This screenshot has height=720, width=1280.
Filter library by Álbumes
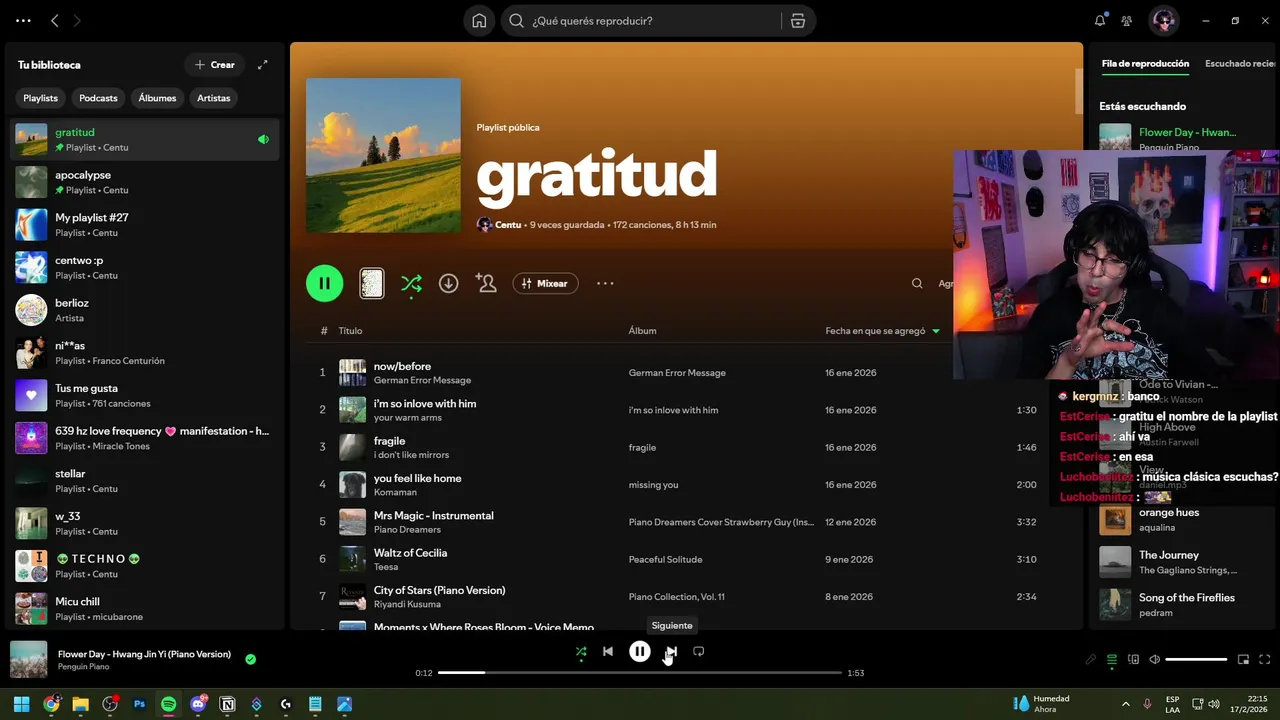157,98
